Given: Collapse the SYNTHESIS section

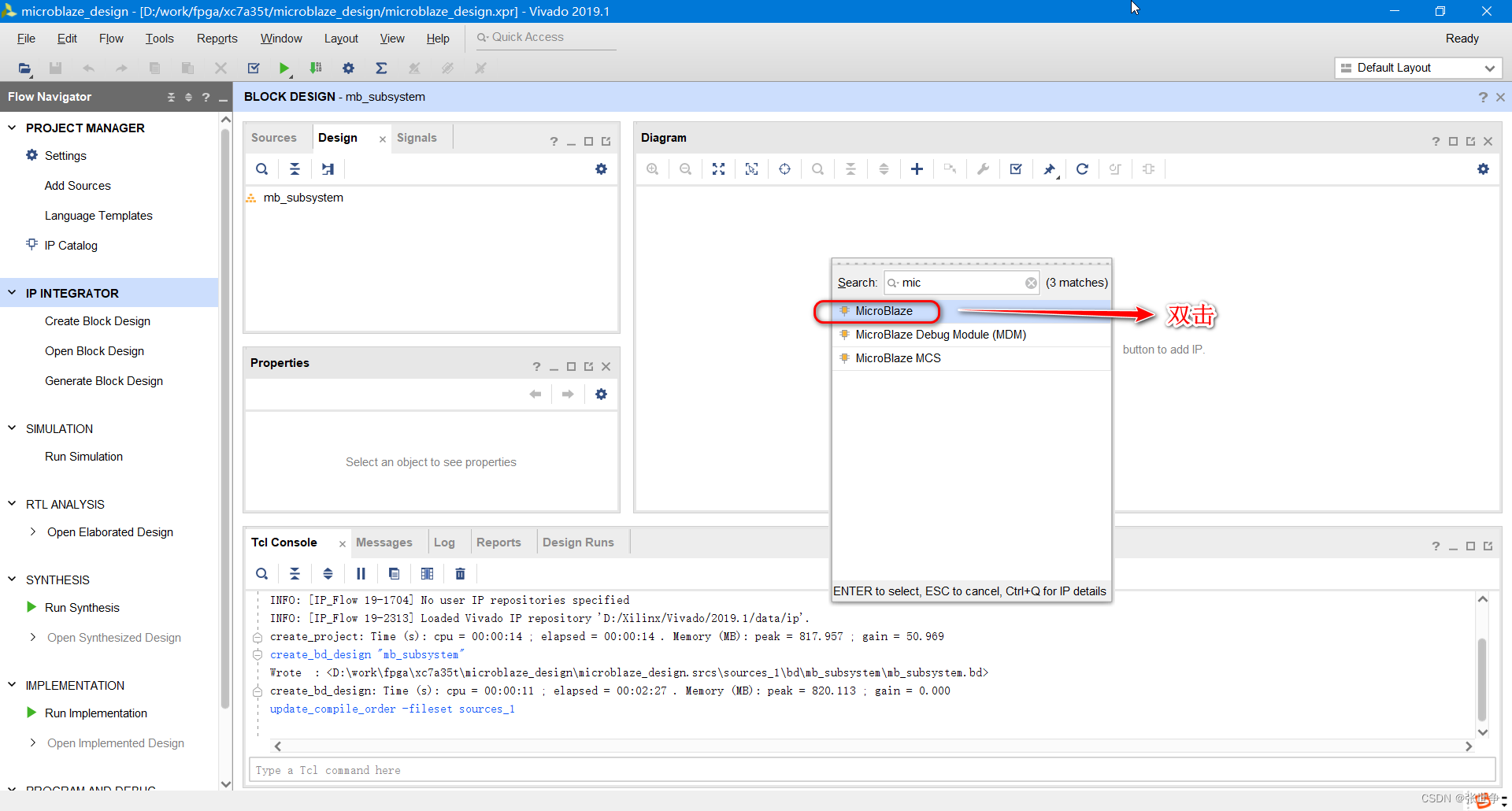Looking at the screenshot, I should 12,580.
